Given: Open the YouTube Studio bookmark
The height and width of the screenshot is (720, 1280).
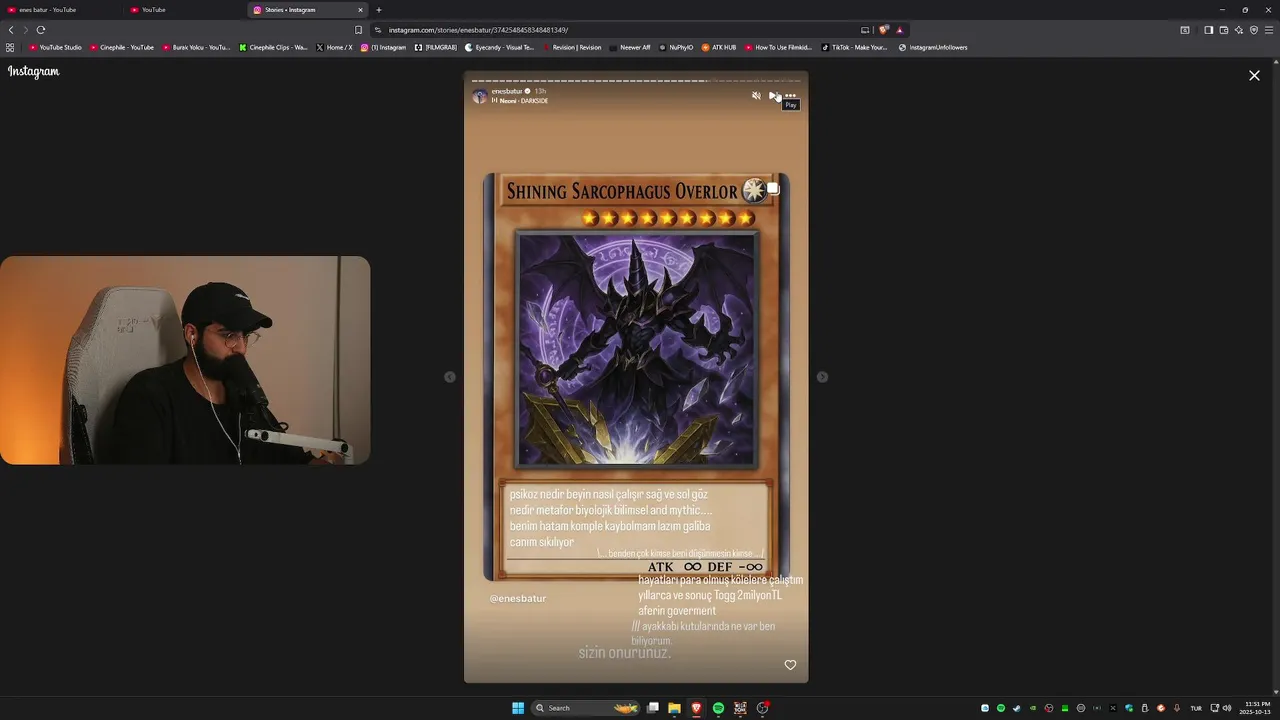Looking at the screenshot, I should tap(56, 47).
